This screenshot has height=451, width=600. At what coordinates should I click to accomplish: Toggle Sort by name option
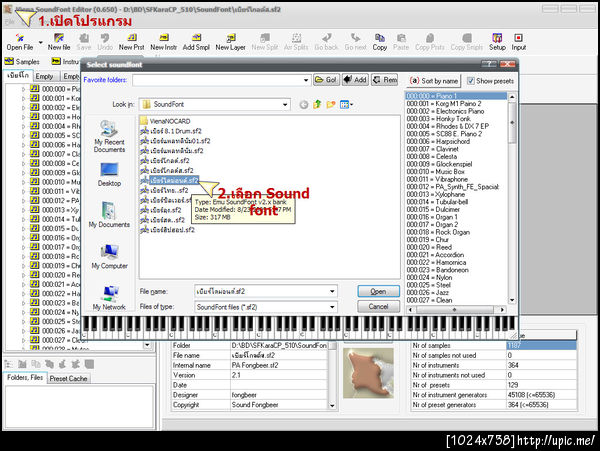(434, 81)
